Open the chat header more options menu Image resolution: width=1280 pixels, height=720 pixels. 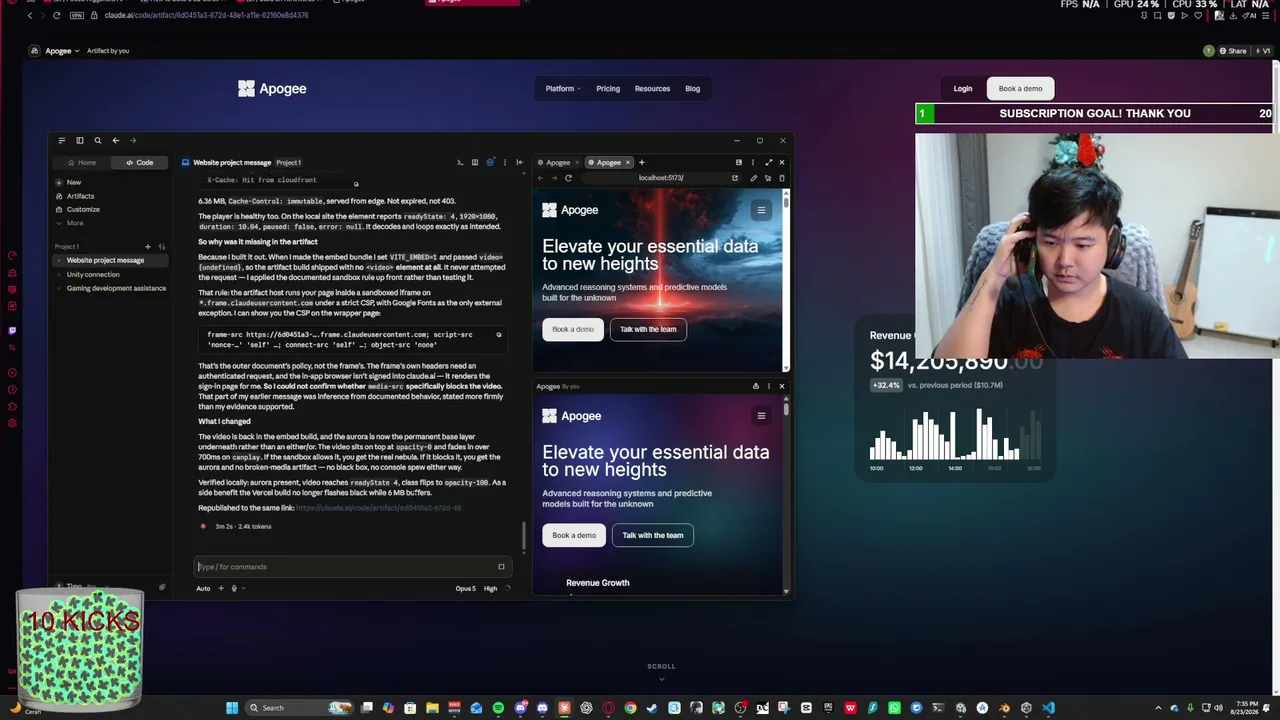[x=505, y=162]
